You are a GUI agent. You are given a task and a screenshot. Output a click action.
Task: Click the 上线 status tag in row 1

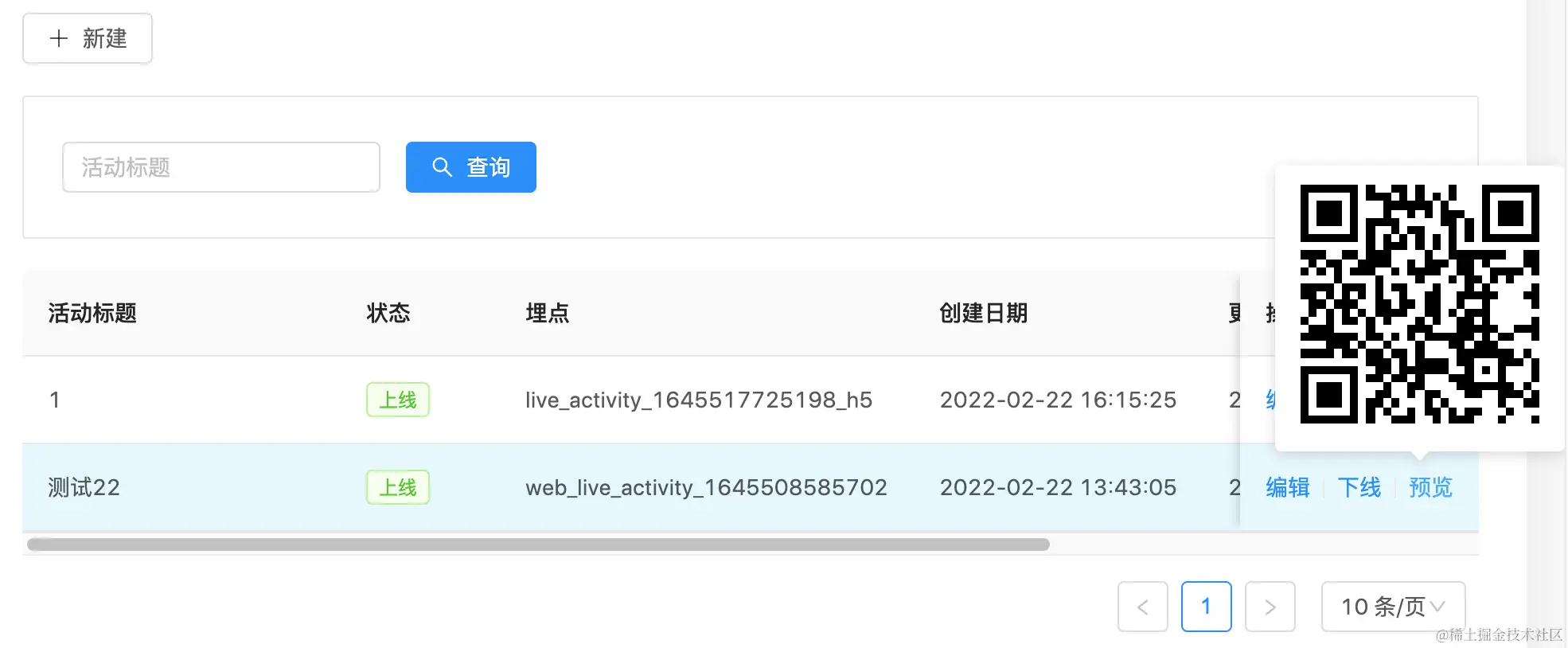pos(398,400)
